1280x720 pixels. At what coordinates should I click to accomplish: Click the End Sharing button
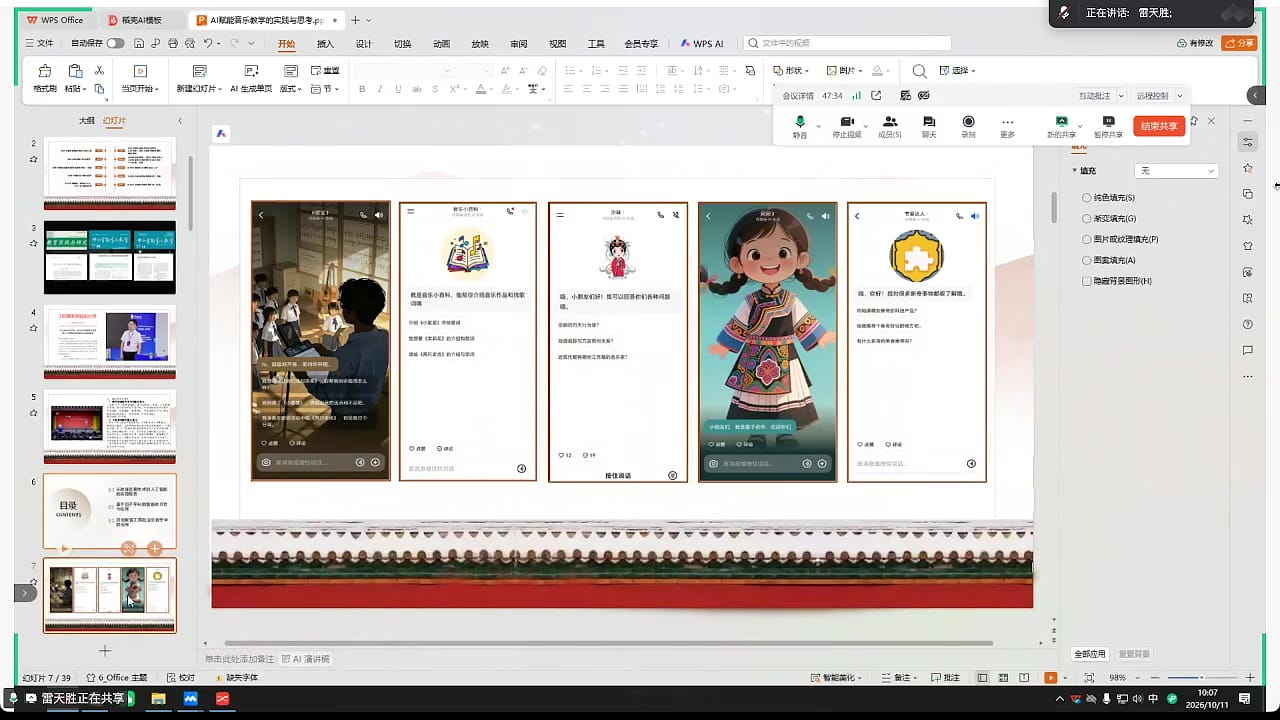click(1159, 126)
